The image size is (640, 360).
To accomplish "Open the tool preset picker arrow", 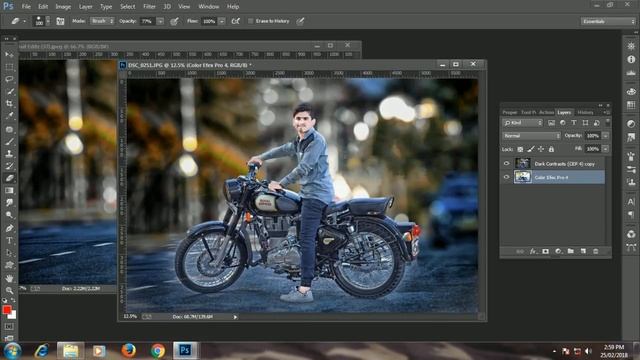I will pyautogui.click(x=24, y=21).
